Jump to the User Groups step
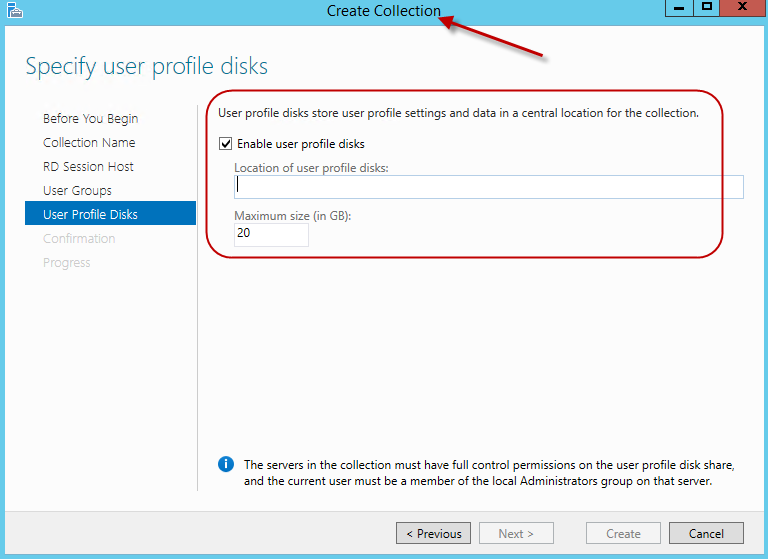Image resolution: width=768 pixels, height=559 pixels. click(77, 191)
